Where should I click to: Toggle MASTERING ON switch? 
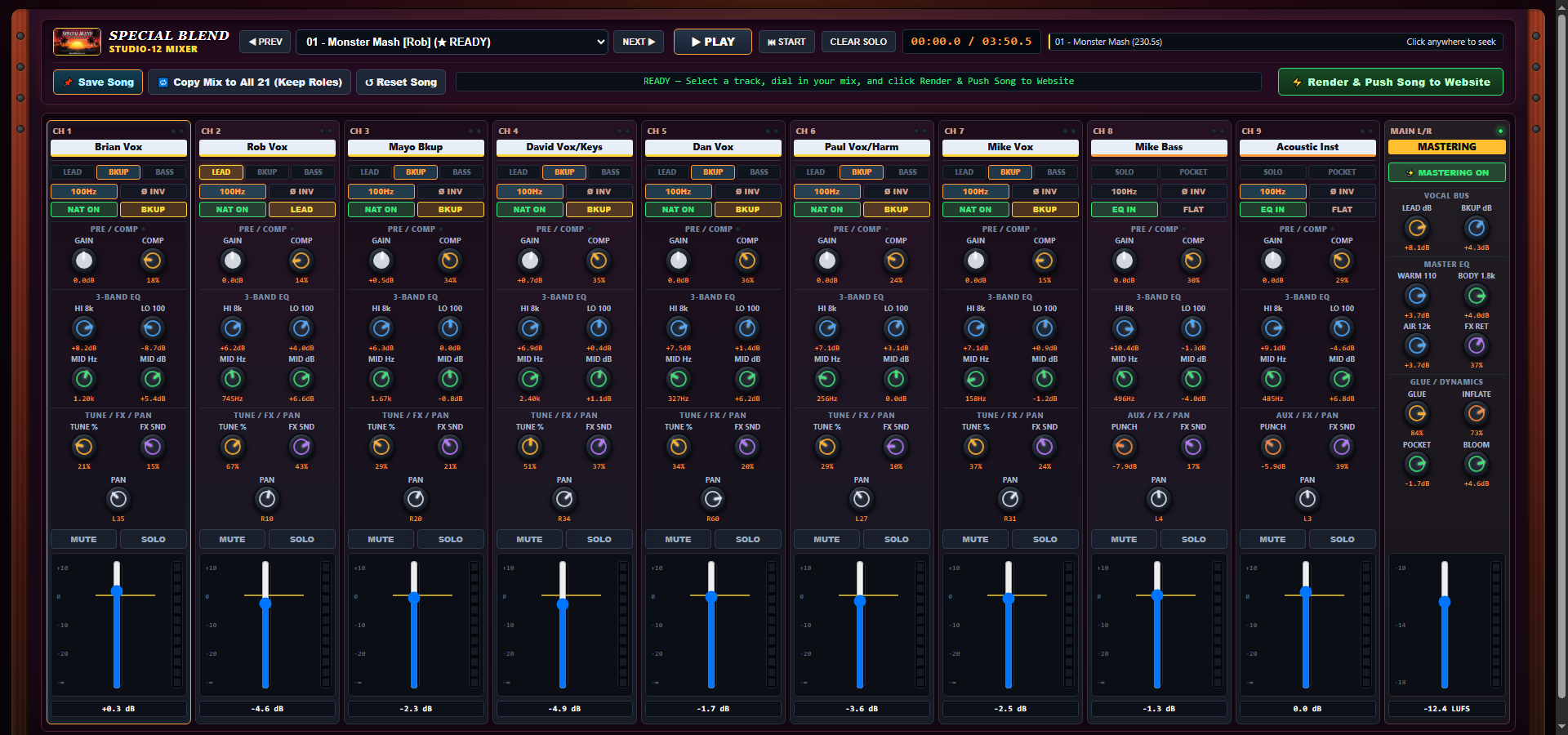[x=1446, y=172]
